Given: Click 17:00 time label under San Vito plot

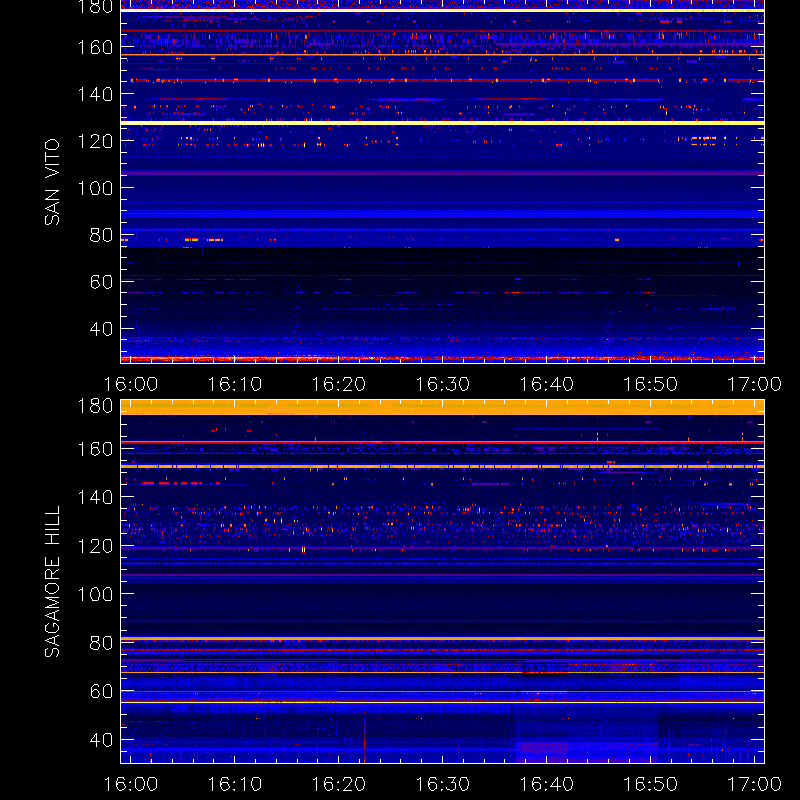Looking at the screenshot, I should tap(754, 384).
